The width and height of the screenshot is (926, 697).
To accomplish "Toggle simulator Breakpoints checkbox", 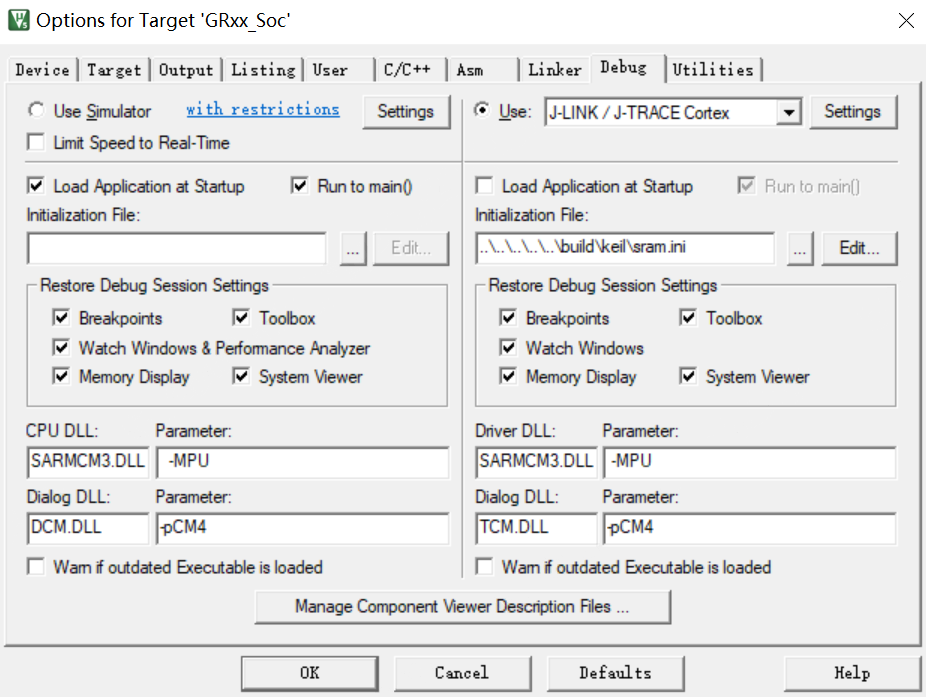I will pos(61,318).
